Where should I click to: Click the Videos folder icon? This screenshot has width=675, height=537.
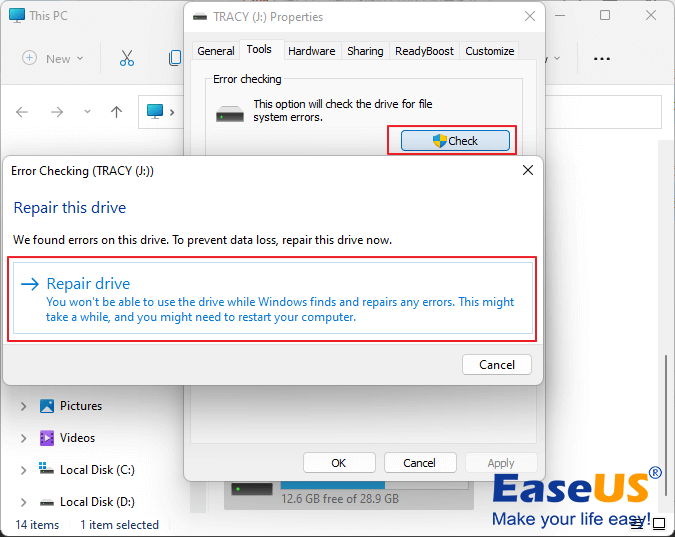[x=46, y=438]
